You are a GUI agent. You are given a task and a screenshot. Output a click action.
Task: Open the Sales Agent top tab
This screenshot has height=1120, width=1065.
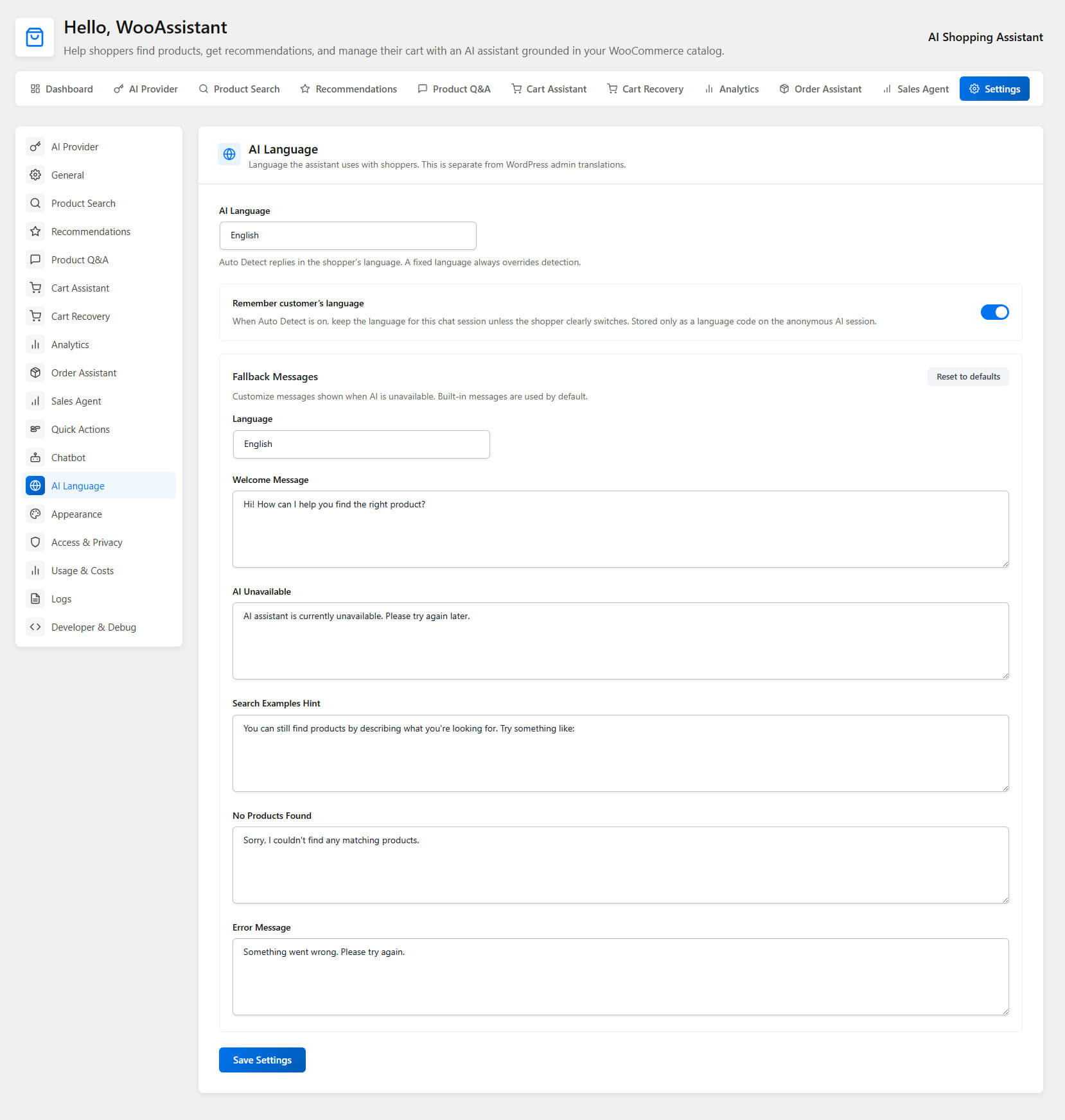[x=915, y=89]
